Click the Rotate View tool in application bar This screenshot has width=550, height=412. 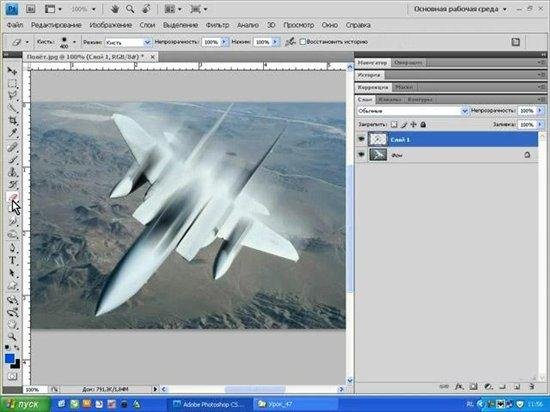146,9
